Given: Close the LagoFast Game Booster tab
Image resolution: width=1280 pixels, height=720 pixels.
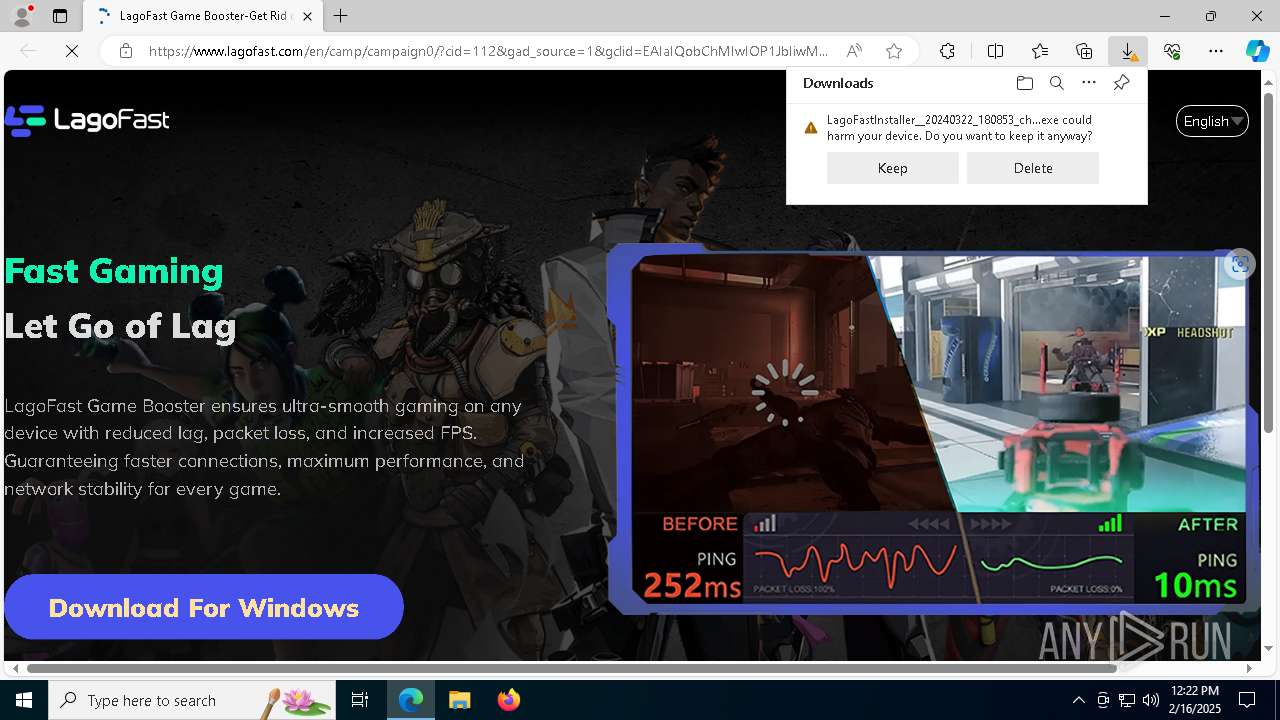Looking at the screenshot, I should click(x=307, y=16).
